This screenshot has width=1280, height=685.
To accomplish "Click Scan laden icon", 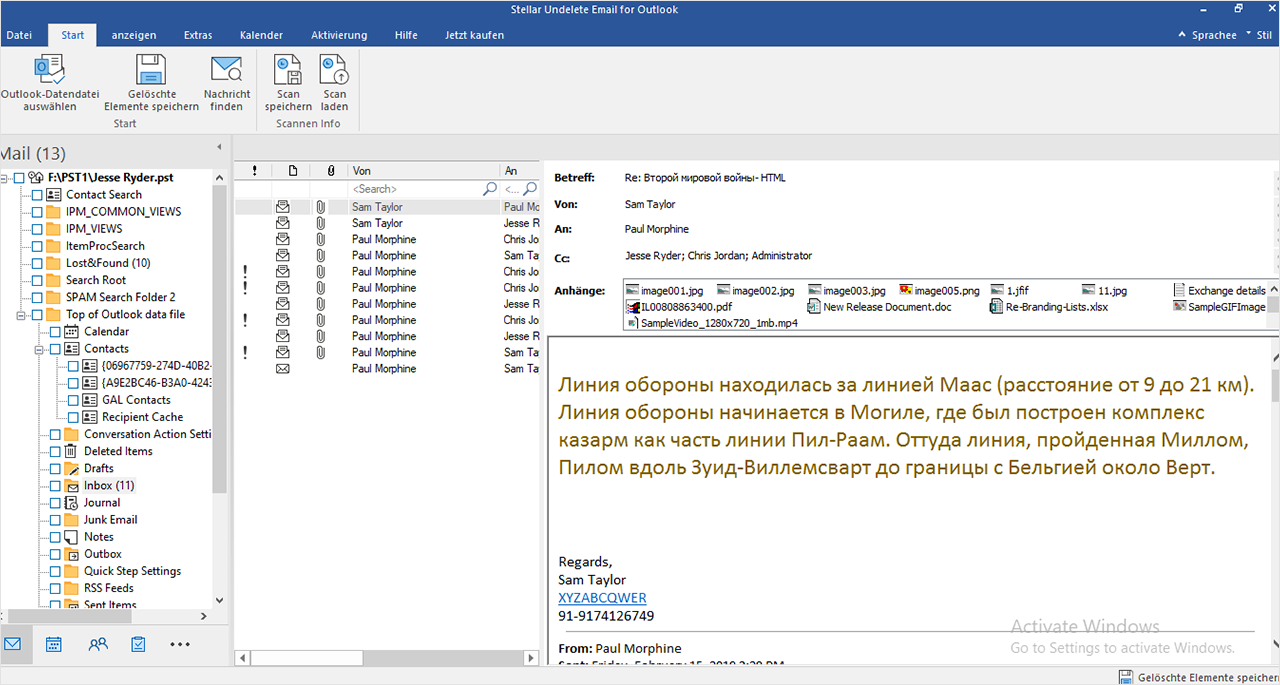I will (334, 69).
